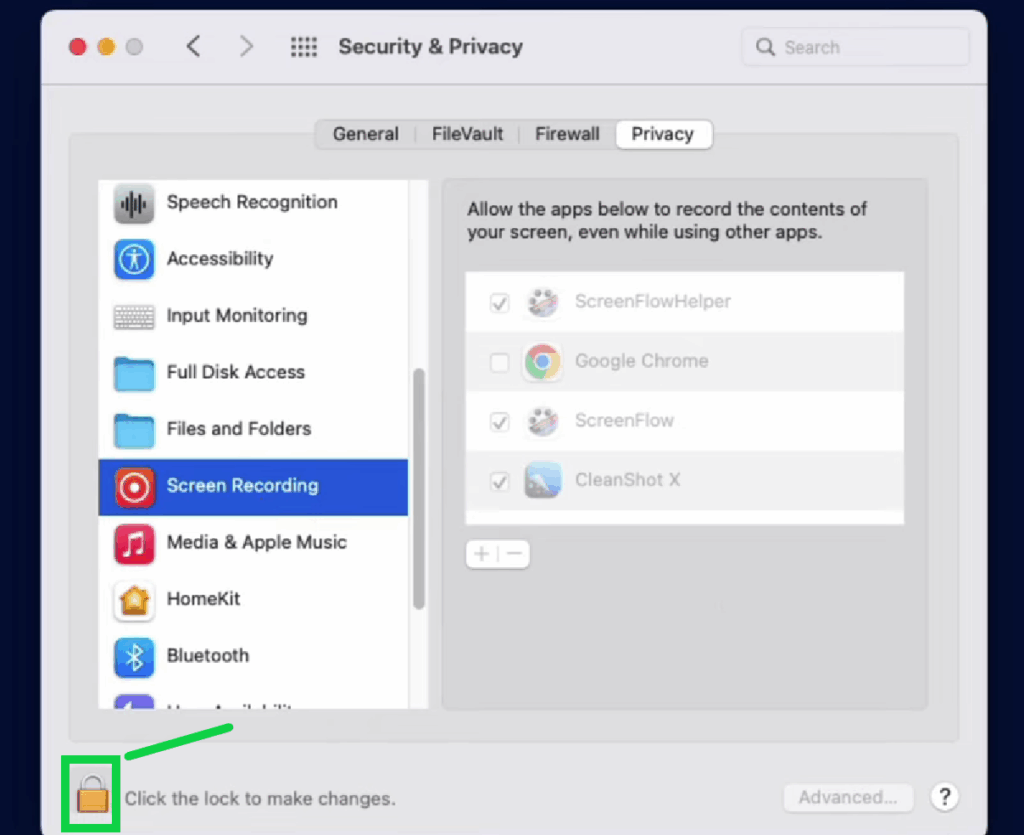Select the Bluetooth sidebar icon
The height and width of the screenshot is (835, 1024).
133,656
